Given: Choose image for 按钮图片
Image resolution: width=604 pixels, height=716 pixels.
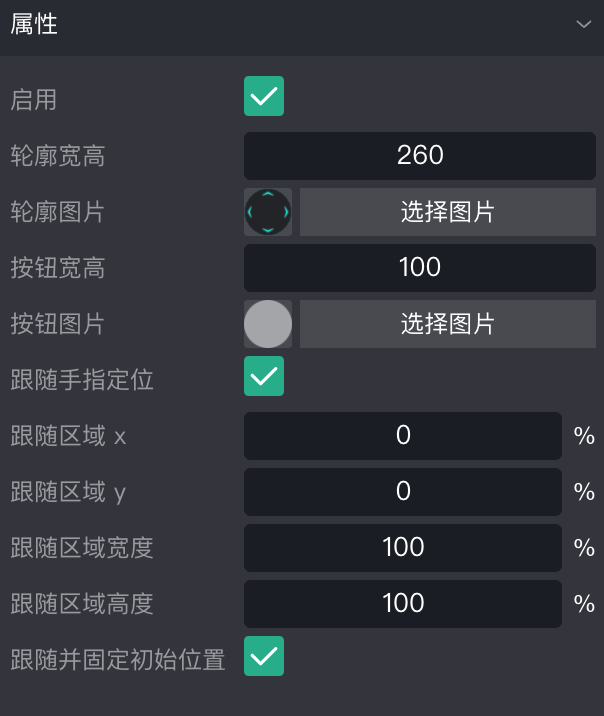Looking at the screenshot, I should (x=447, y=324).
